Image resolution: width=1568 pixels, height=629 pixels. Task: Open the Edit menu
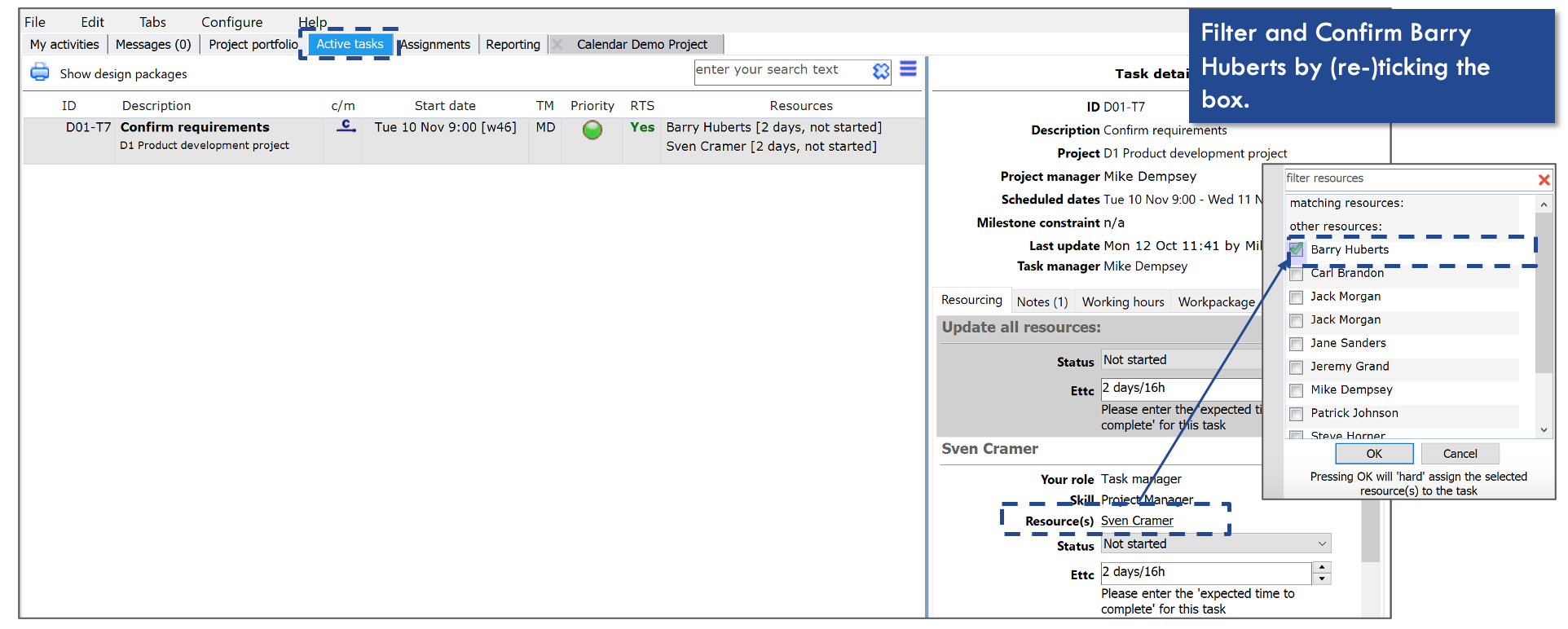coord(92,22)
